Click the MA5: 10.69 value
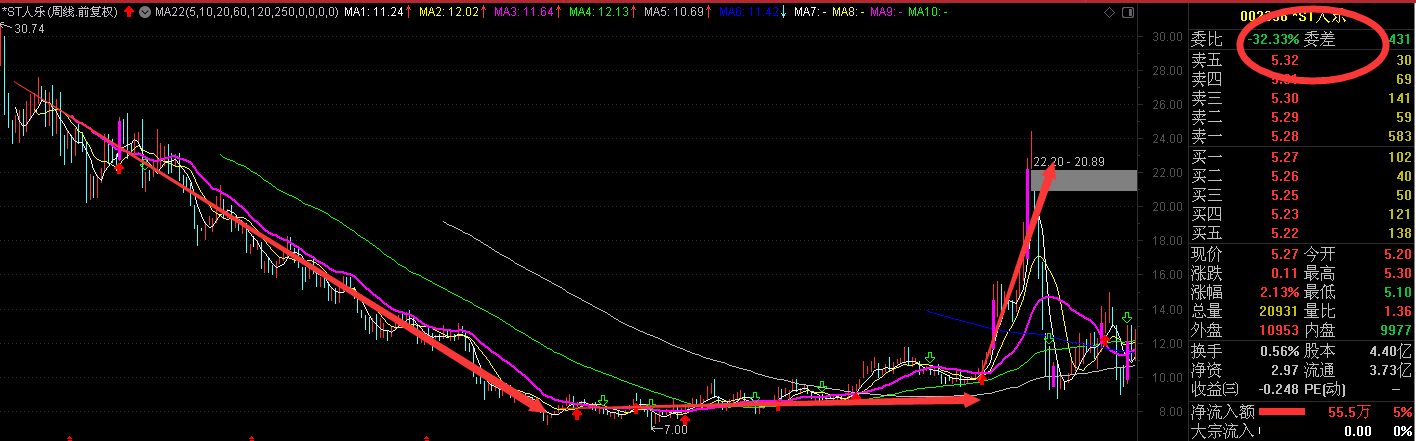The image size is (1416, 441). click(x=675, y=12)
